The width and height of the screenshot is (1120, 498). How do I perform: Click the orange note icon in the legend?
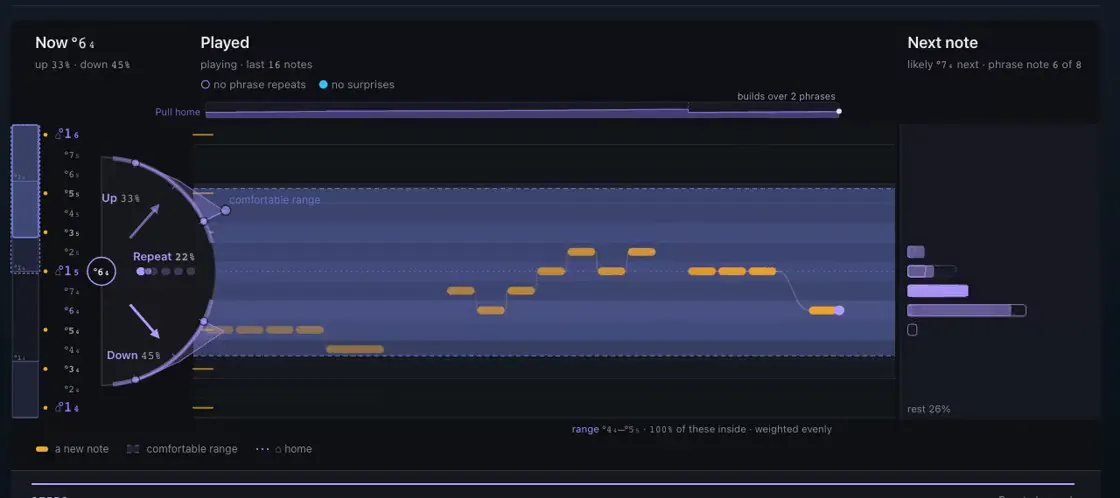[42, 449]
